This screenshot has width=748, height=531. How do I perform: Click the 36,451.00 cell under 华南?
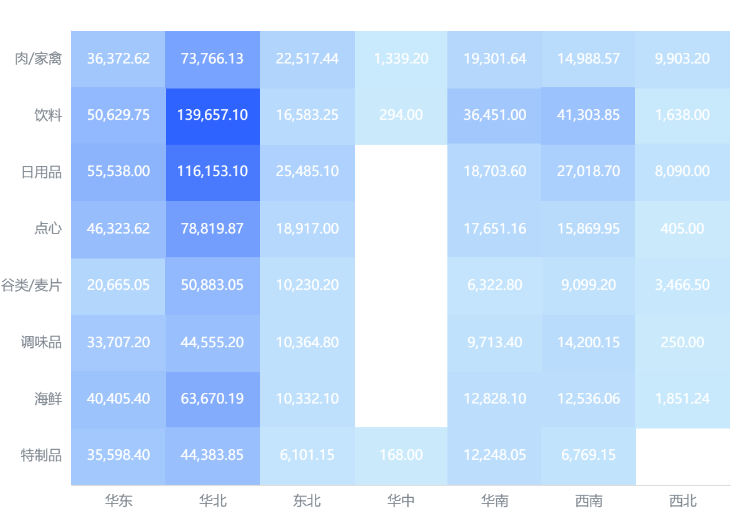pyautogui.click(x=495, y=116)
